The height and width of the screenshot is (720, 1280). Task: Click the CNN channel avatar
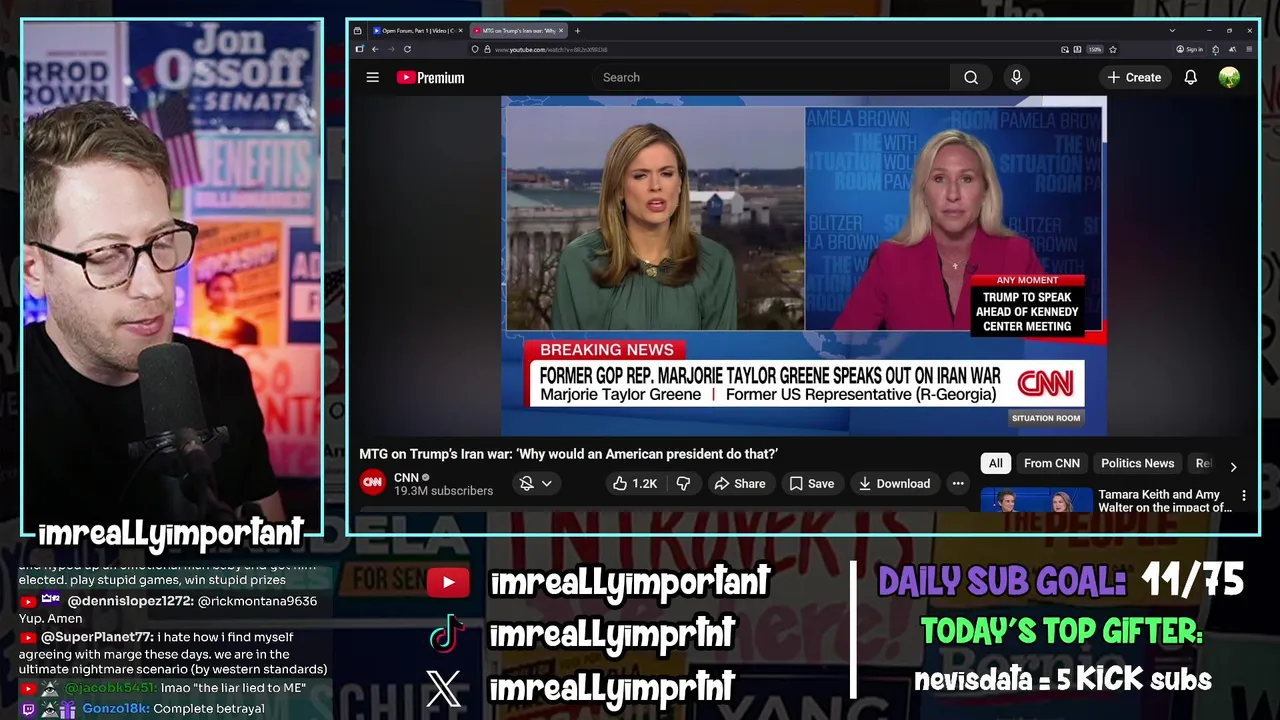click(372, 482)
